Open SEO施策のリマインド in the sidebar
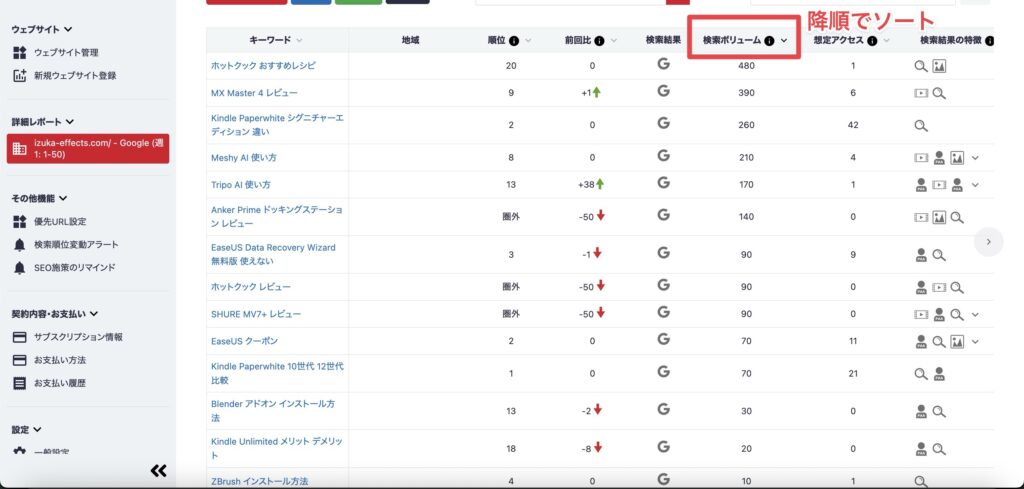 pyautogui.click(x=74, y=268)
